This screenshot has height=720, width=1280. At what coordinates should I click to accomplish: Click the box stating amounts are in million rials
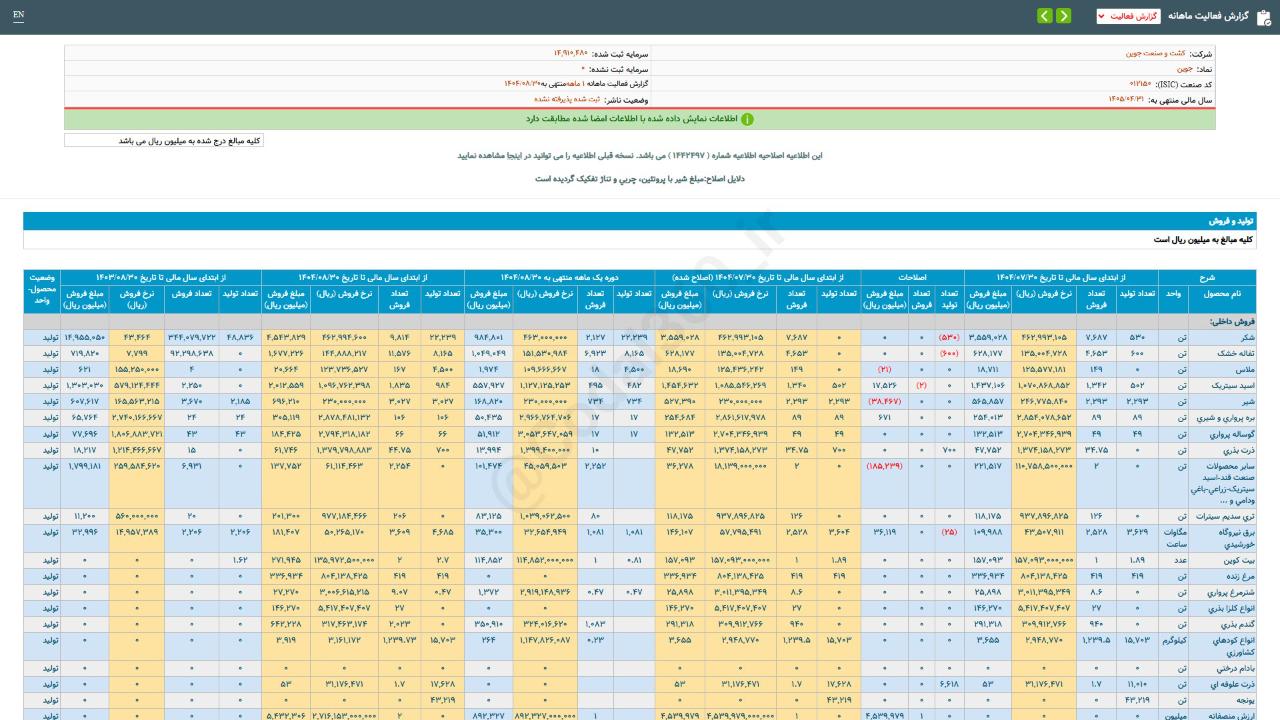(x=164, y=141)
